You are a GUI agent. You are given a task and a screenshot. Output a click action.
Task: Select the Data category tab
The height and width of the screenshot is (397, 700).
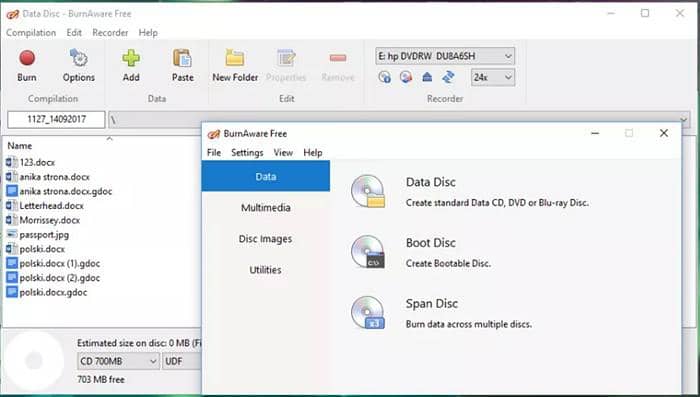(266, 176)
